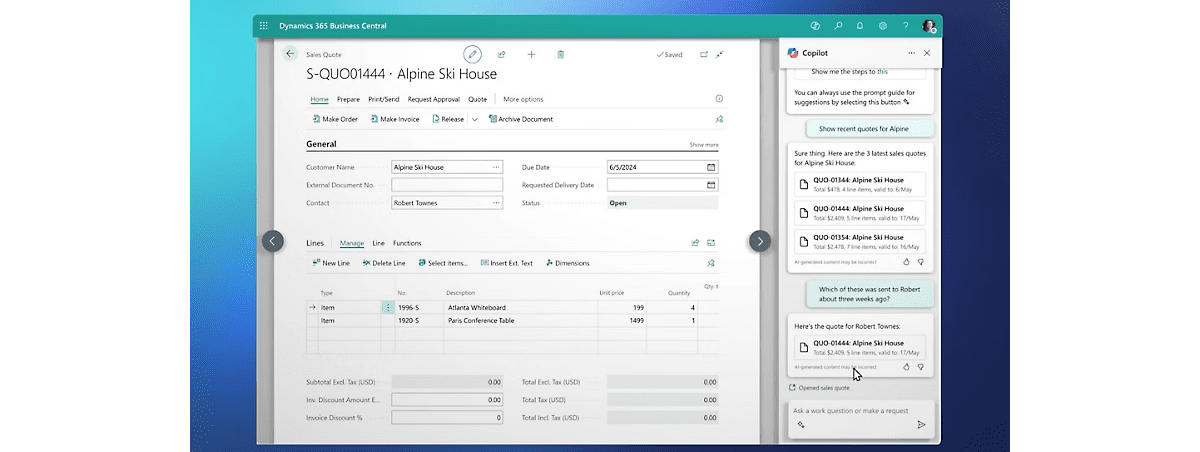Close the Copilot pane
The image size is (1200, 452).
927,53
